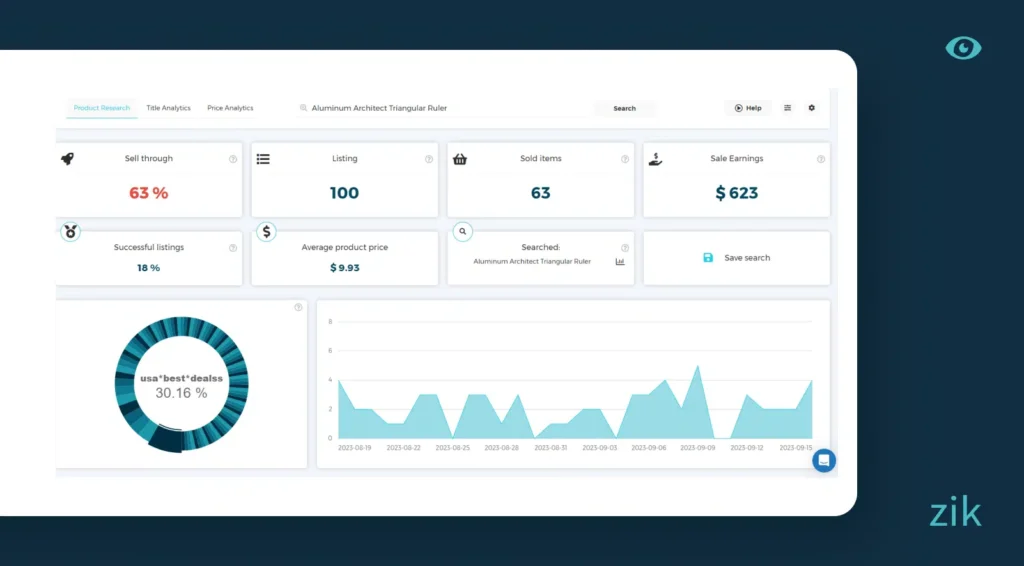Open settings via the gear icon
Image resolution: width=1024 pixels, height=566 pixels.
point(811,108)
